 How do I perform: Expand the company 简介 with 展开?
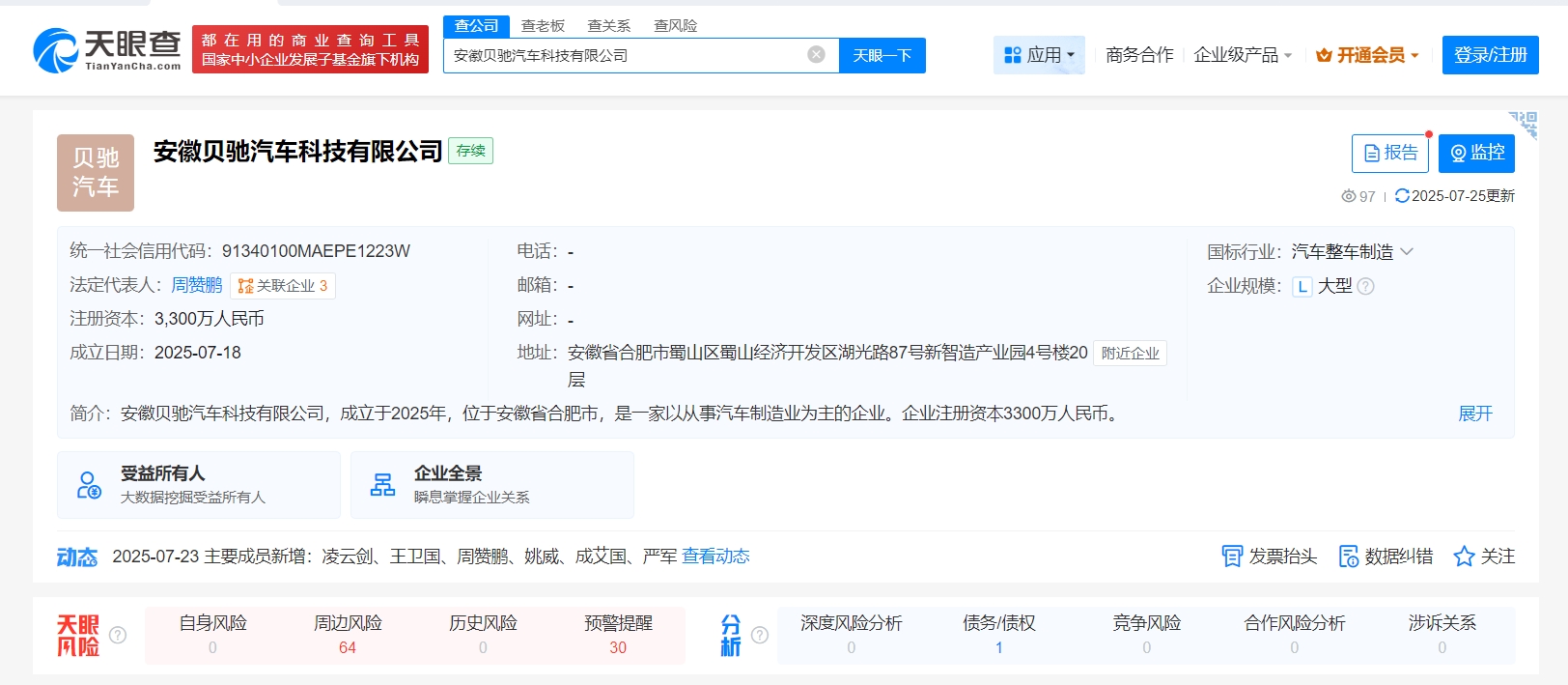point(1475,414)
